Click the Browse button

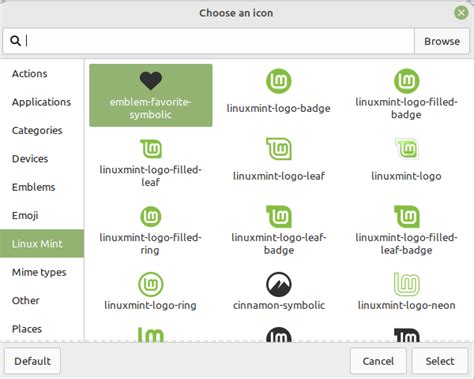point(442,41)
